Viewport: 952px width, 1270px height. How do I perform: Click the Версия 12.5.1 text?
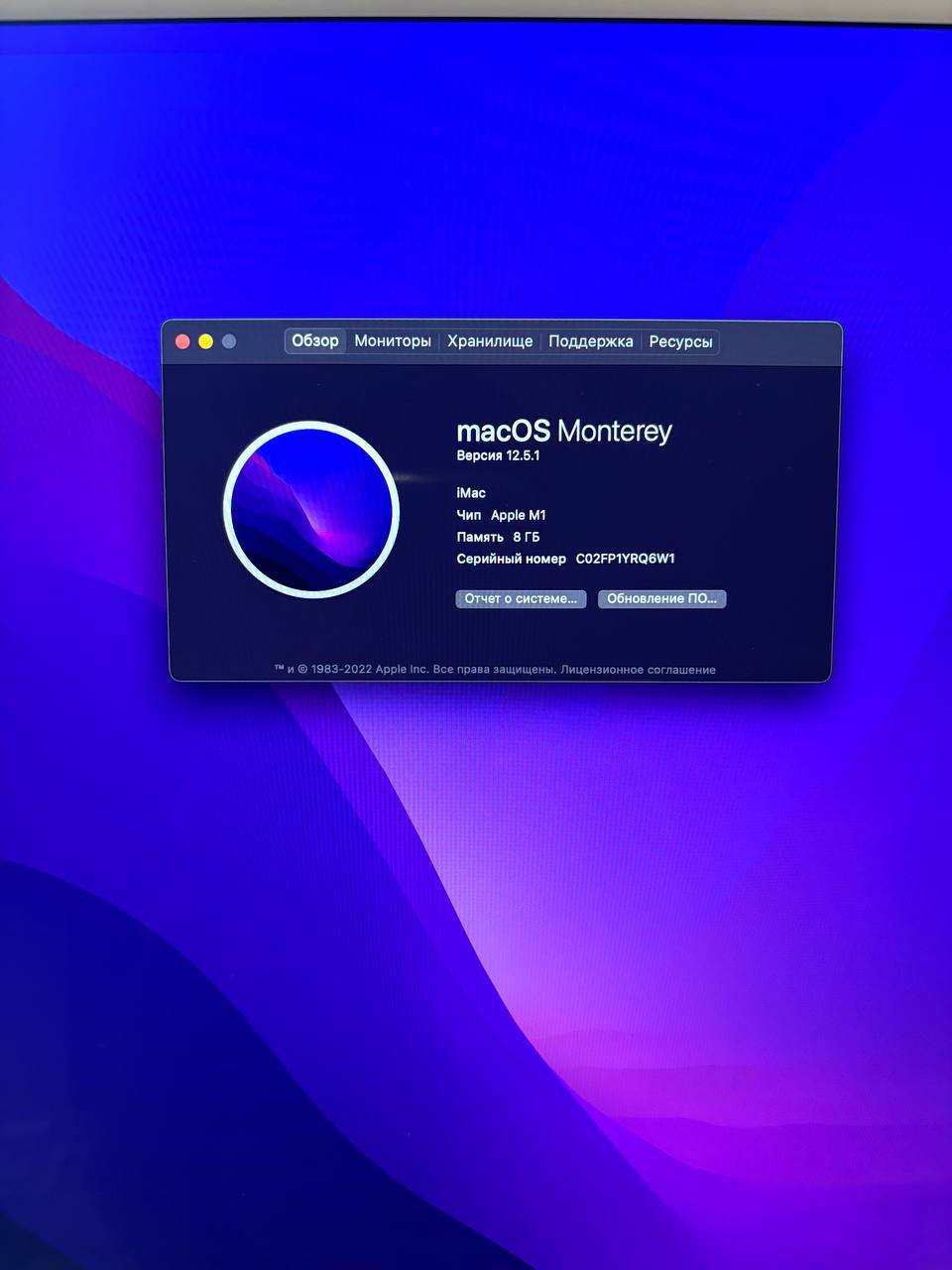point(498,456)
